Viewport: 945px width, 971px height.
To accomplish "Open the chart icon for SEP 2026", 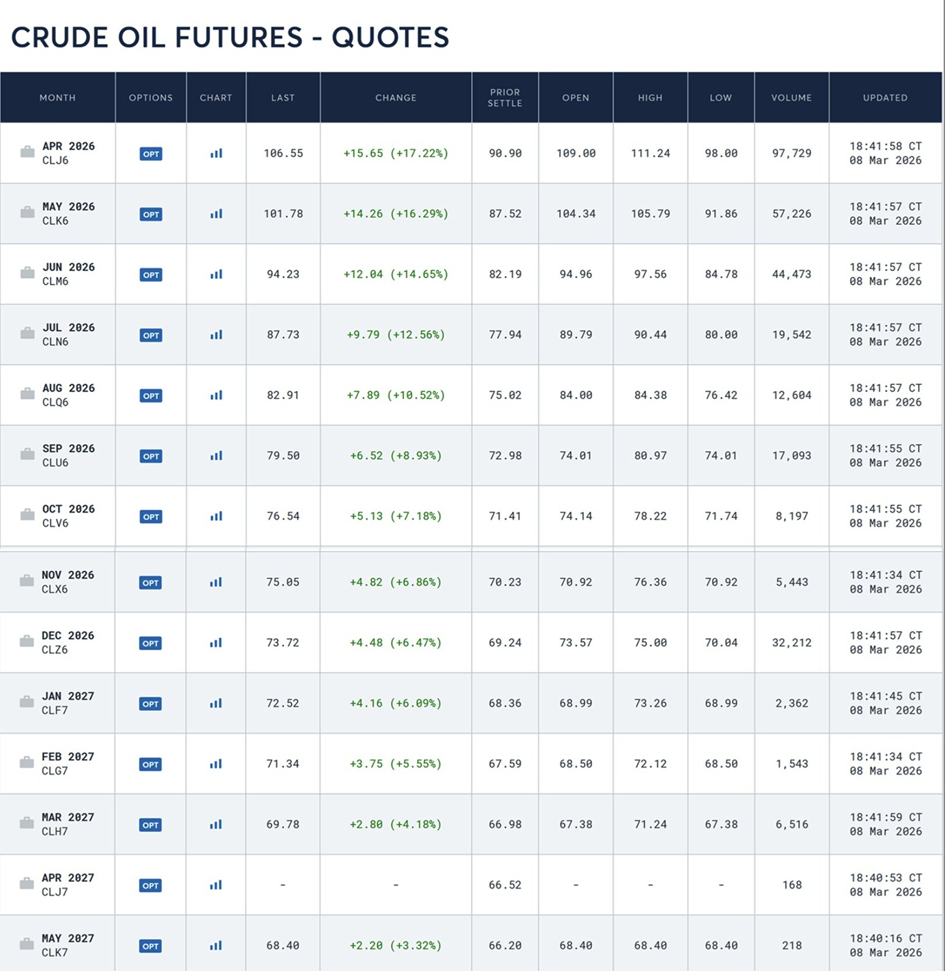I will click(216, 456).
